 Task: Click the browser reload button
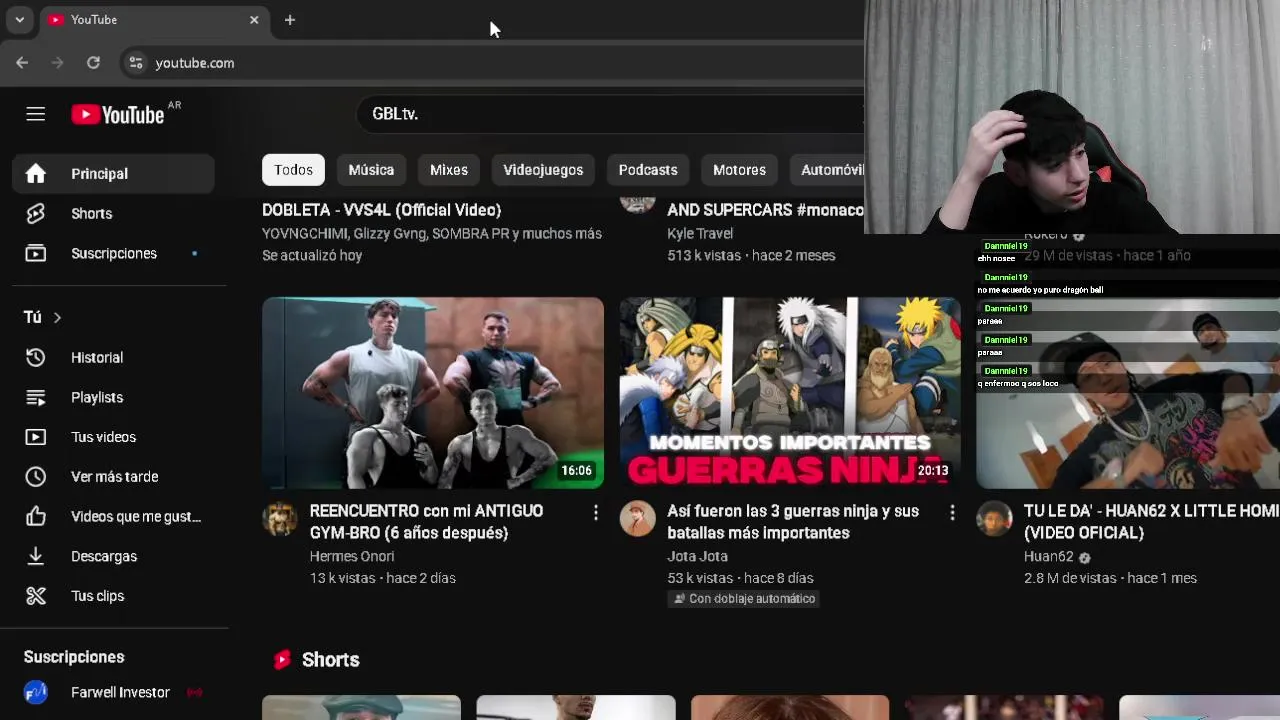pos(93,63)
